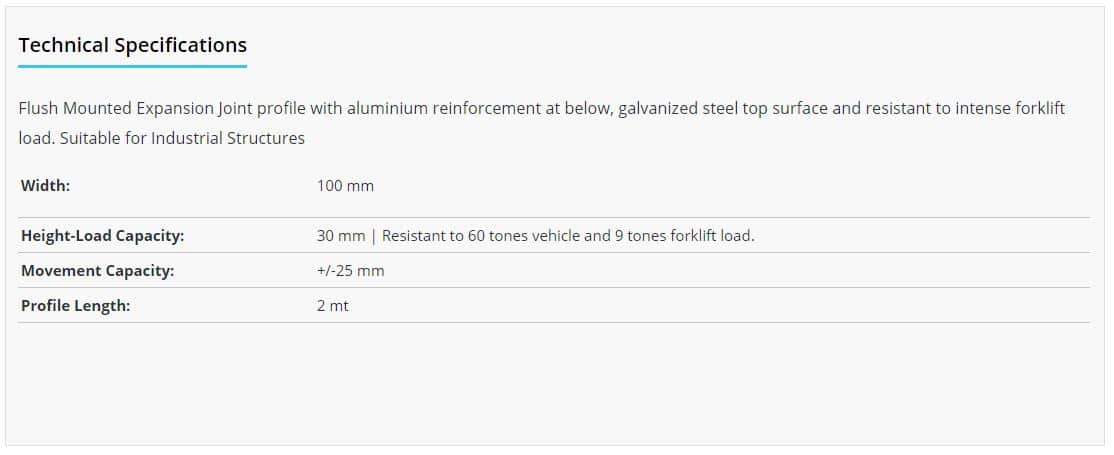The height and width of the screenshot is (455, 1114).
Task: Click aluminium reinforcement phrase in description
Action: pos(436,109)
